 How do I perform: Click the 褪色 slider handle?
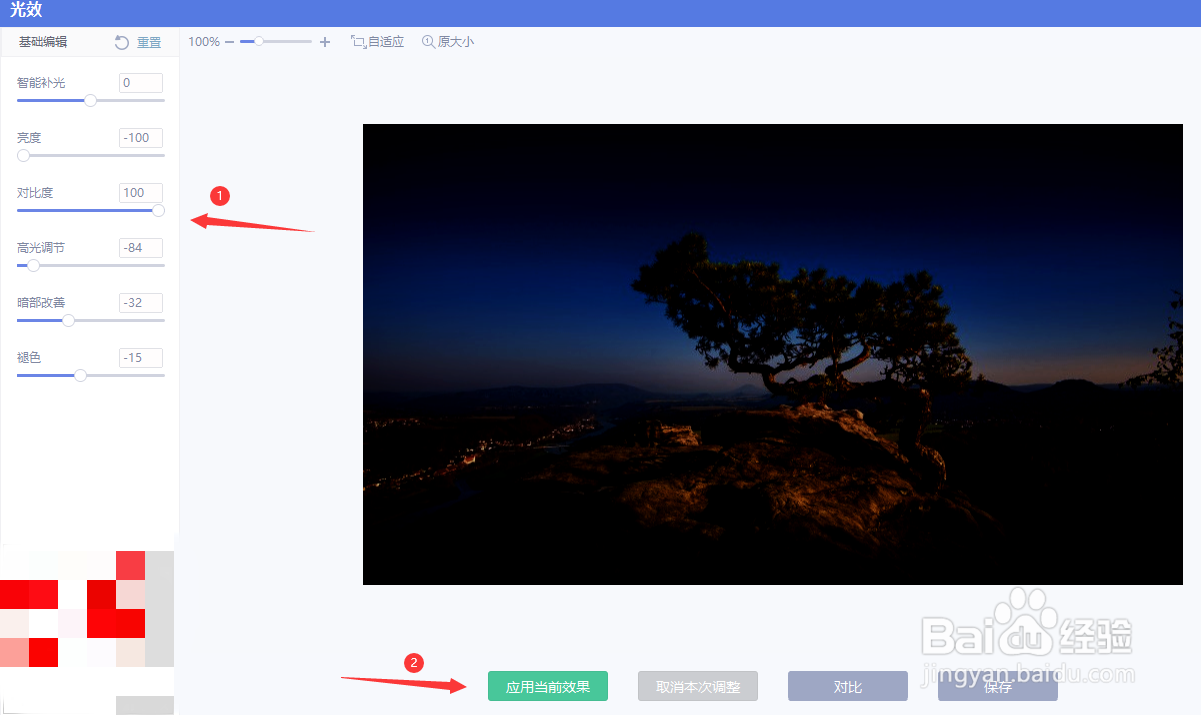click(x=79, y=375)
